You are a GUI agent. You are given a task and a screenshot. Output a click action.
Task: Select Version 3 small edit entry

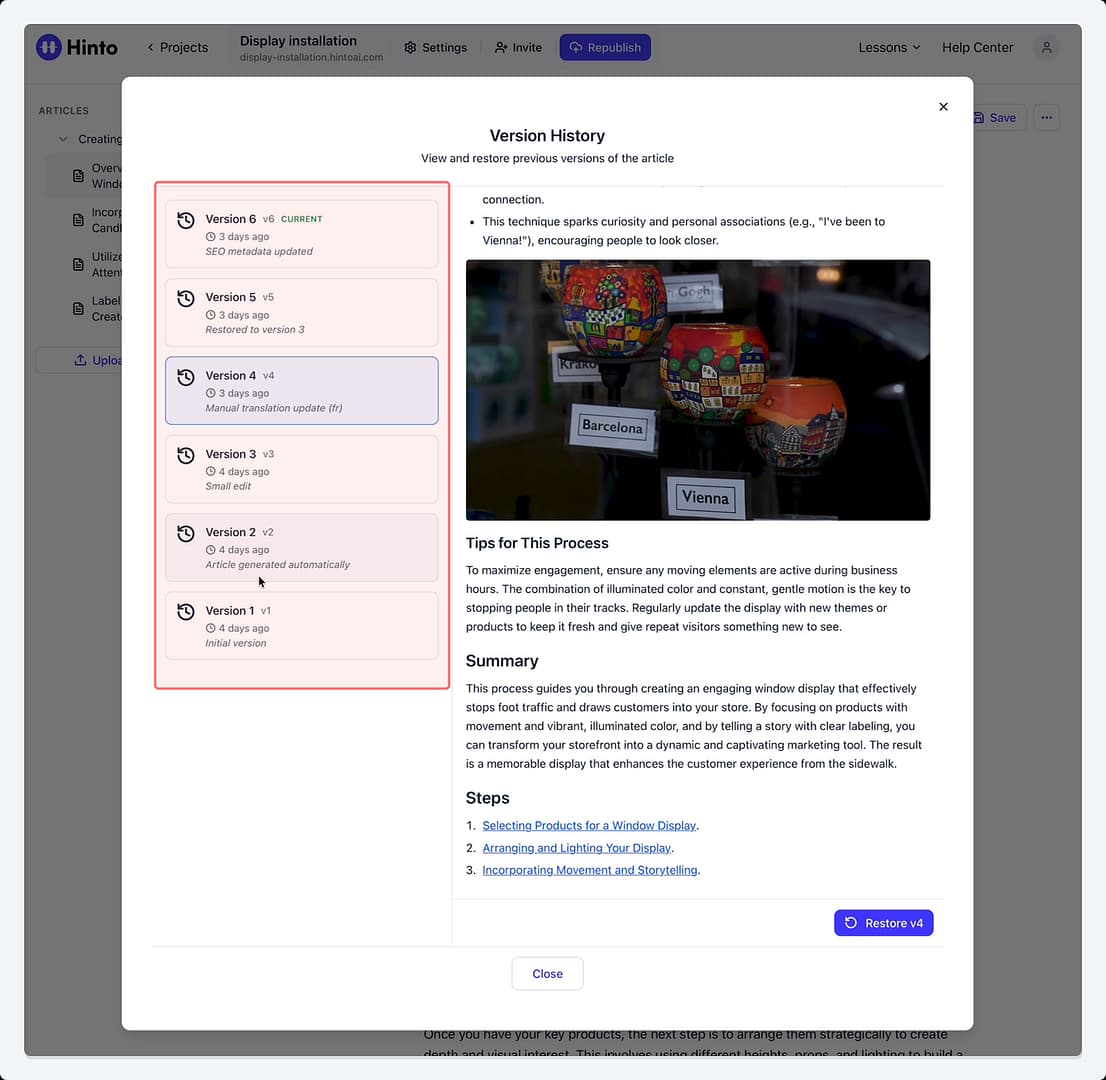pyautogui.click(x=302, y=469)
